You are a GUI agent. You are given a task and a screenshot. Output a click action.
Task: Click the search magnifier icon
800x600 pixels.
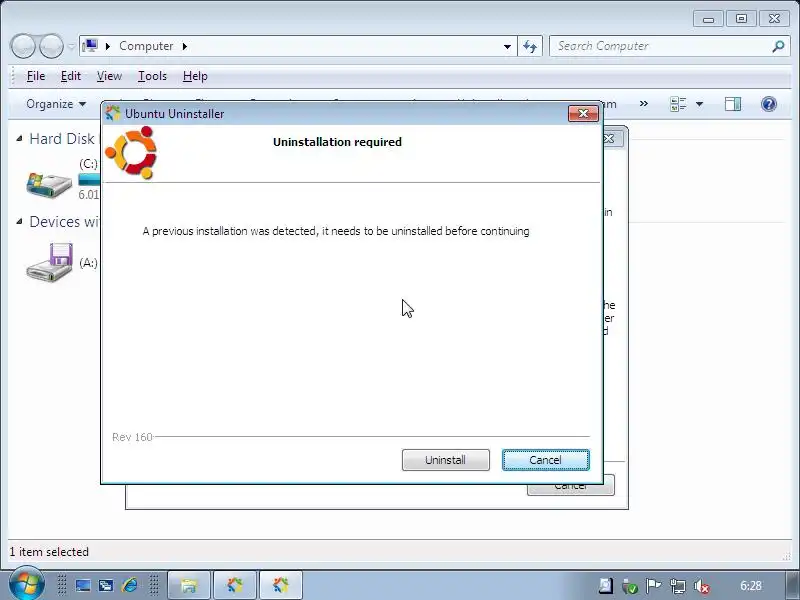click(x=779, y=46)
